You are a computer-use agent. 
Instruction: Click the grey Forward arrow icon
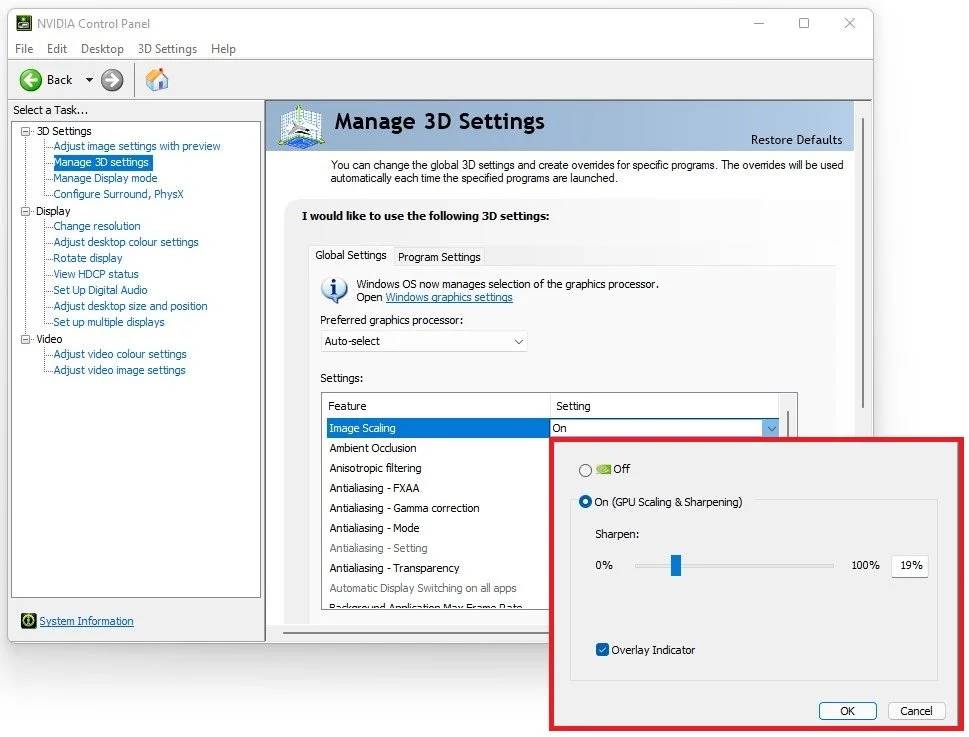click(x=112, y=80)
